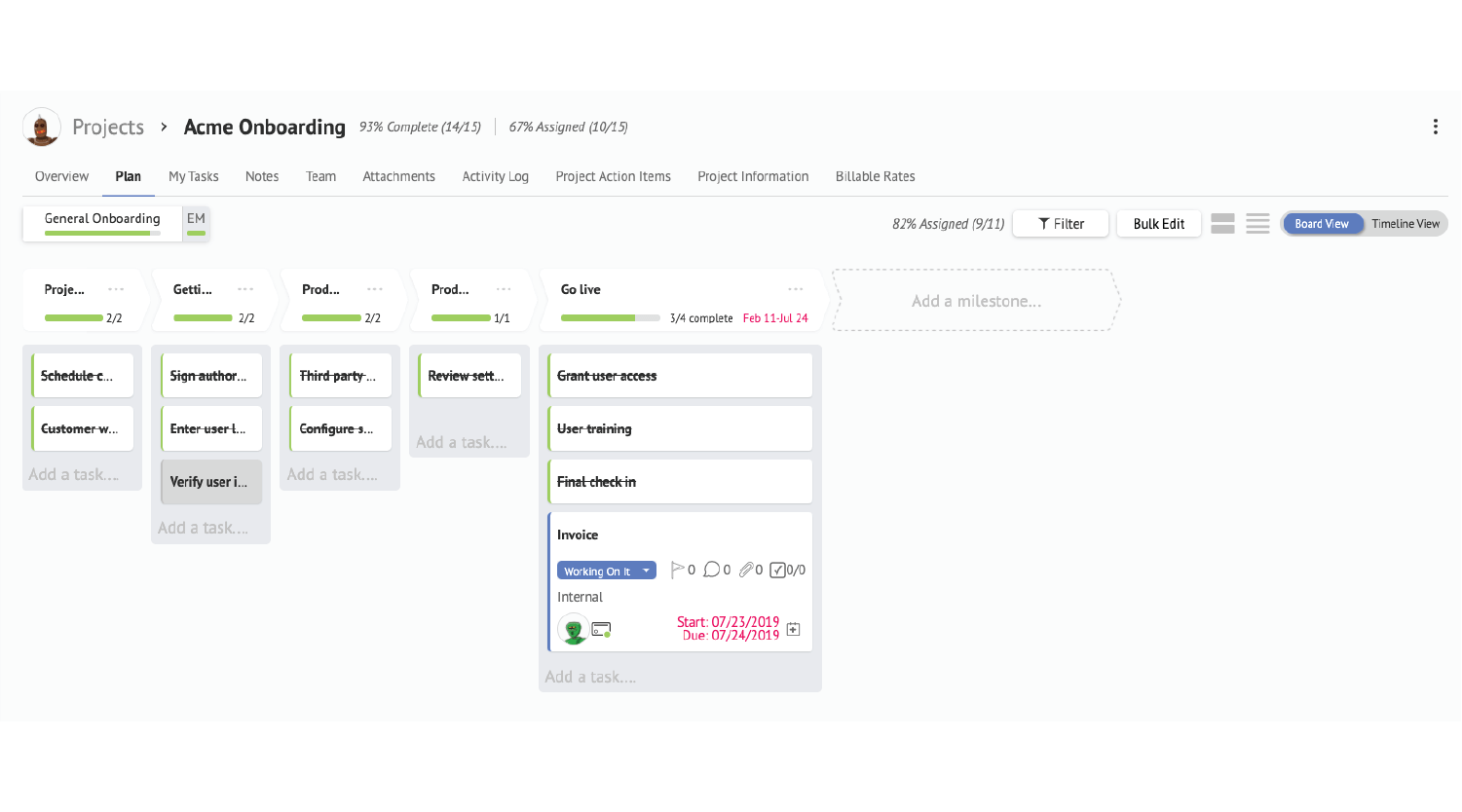The height and width of the screenshot is (812, 1462).
Task: Click Due: 07/24/2019 date text
Action: point(731,635)
